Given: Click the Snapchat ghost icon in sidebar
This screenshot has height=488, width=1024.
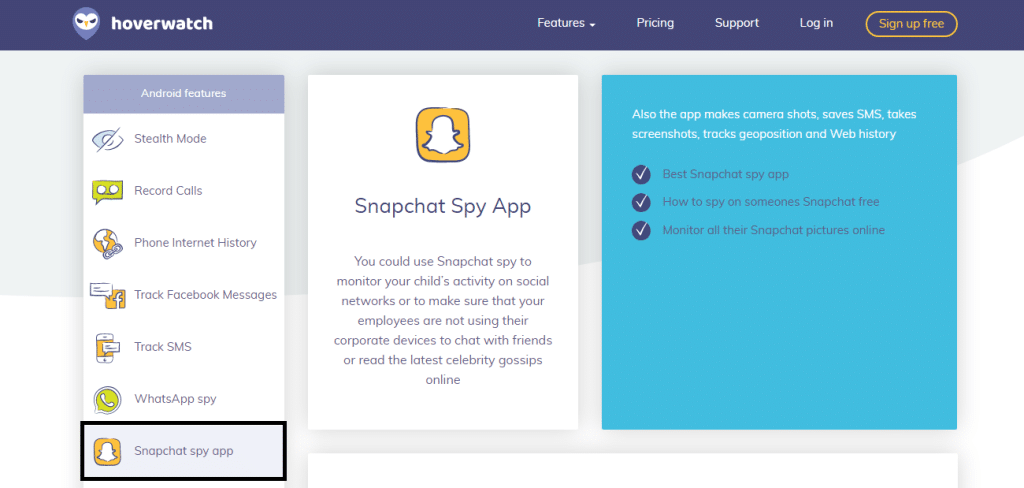Looking at the screenshot, I should click(x=108, y=451).
